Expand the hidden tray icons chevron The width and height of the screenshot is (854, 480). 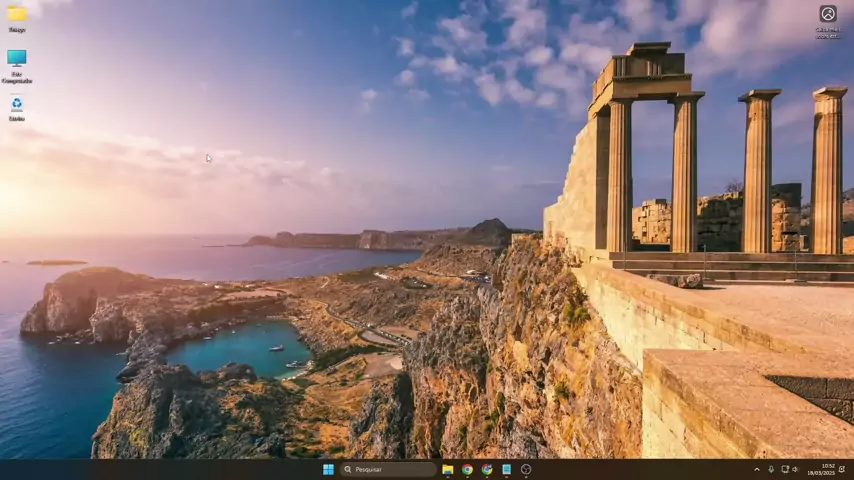coord(756,469)
